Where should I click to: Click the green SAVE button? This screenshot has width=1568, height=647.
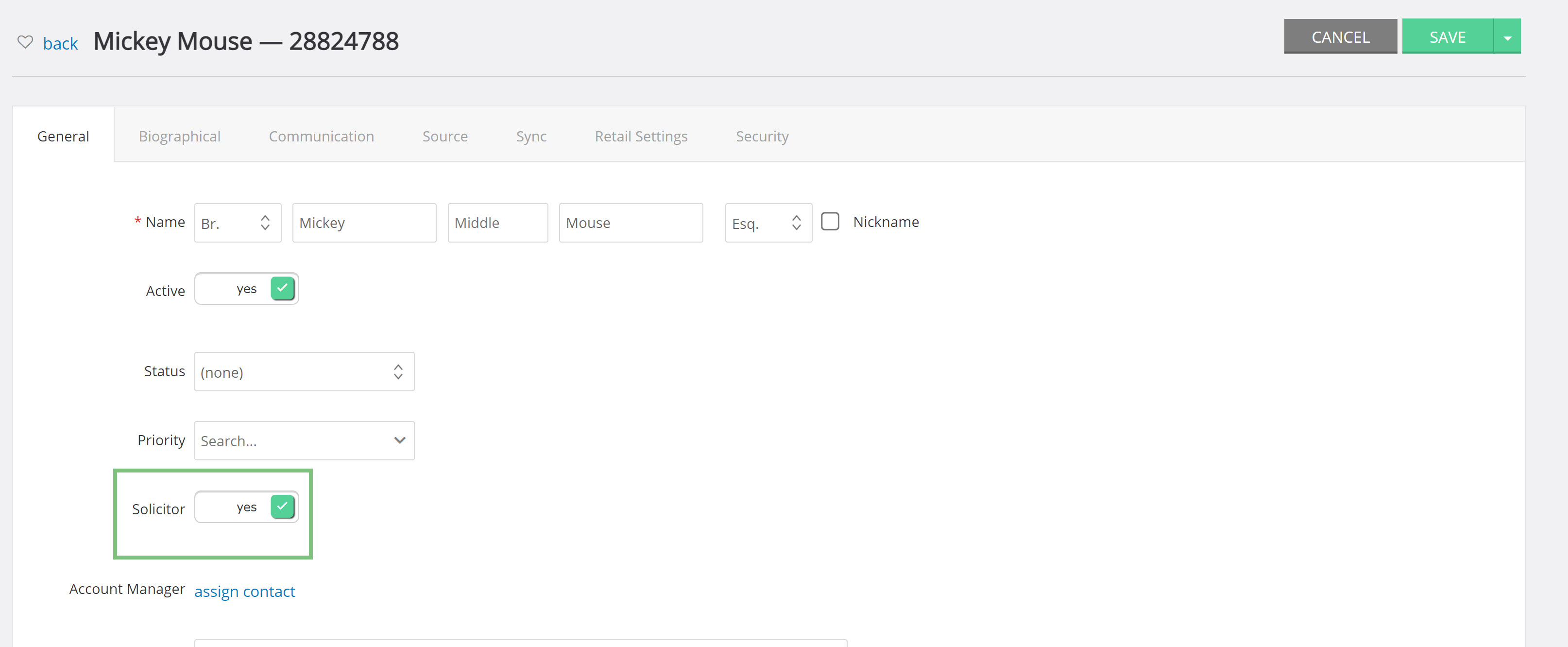click(1448, 36)
